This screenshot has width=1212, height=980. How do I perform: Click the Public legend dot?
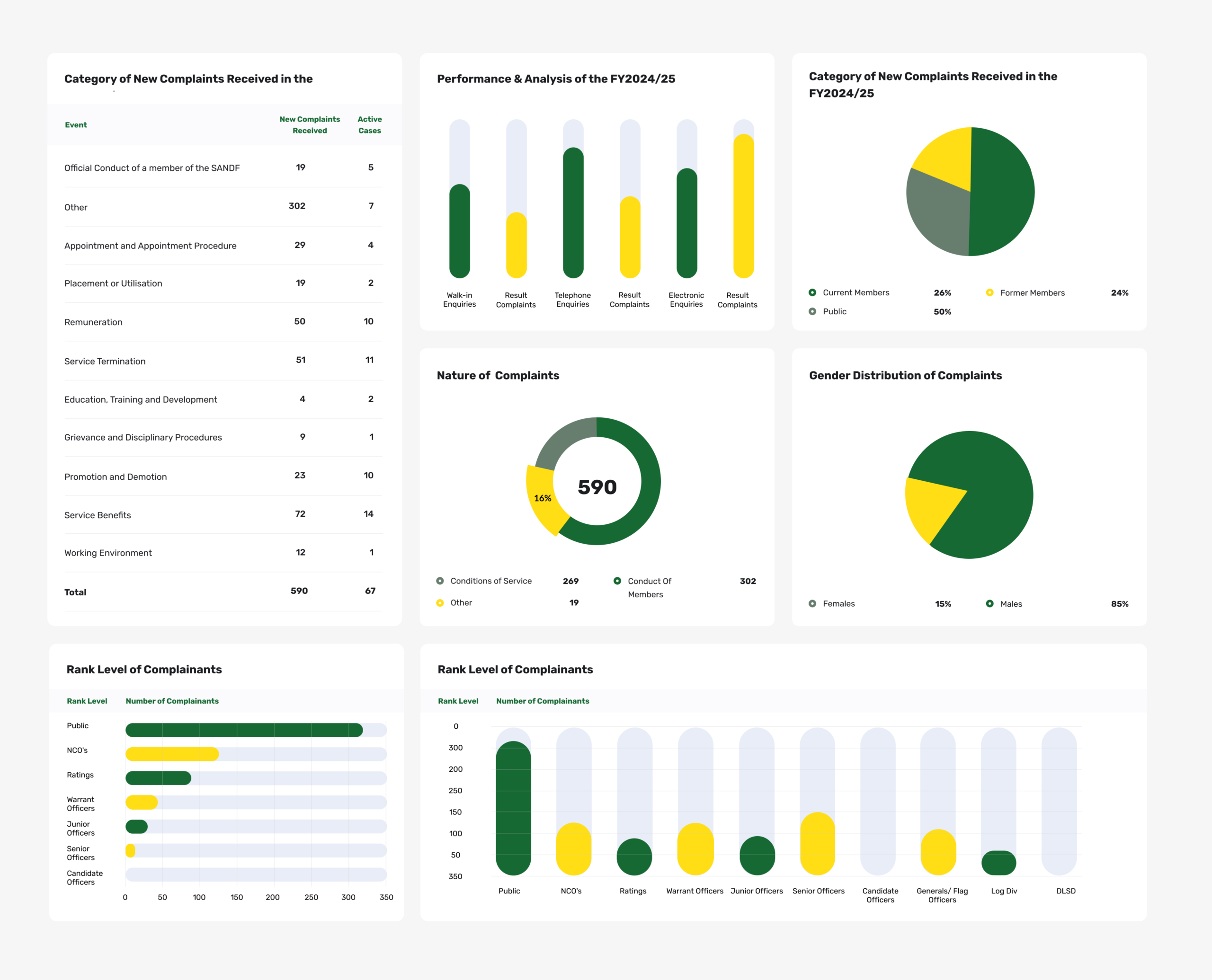click(x=812, y=312)
